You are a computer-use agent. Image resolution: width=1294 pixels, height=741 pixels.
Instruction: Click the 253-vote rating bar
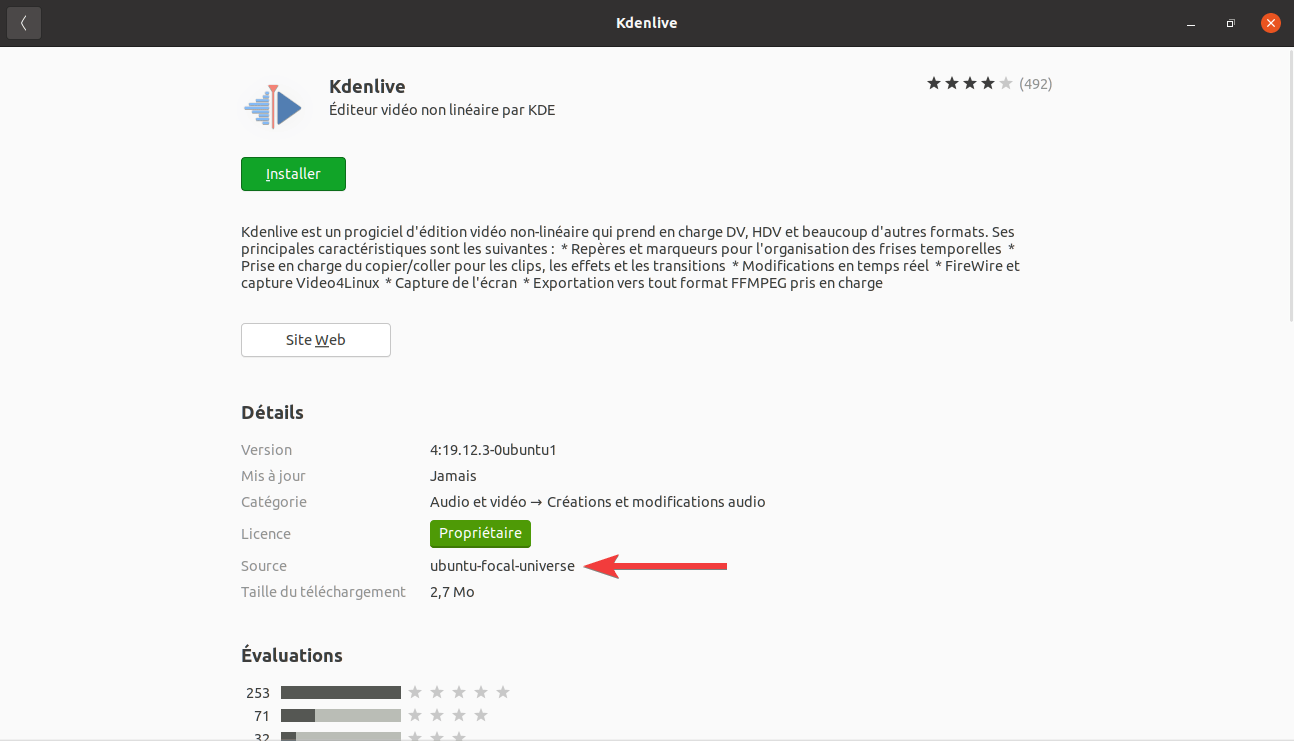[340, 692]
